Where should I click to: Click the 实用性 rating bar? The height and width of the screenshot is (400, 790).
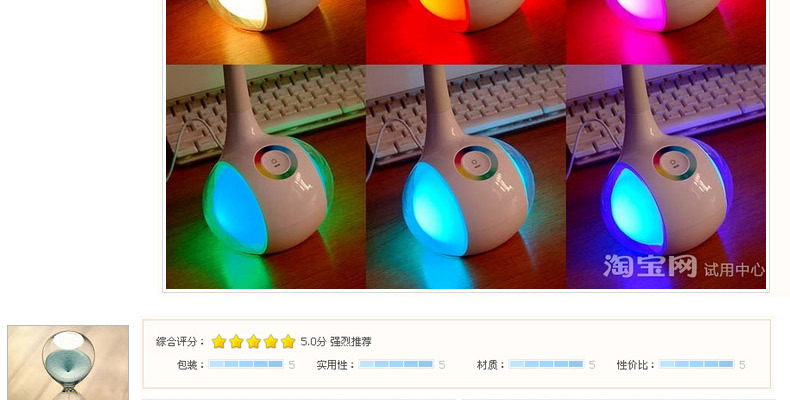(396, 364)
